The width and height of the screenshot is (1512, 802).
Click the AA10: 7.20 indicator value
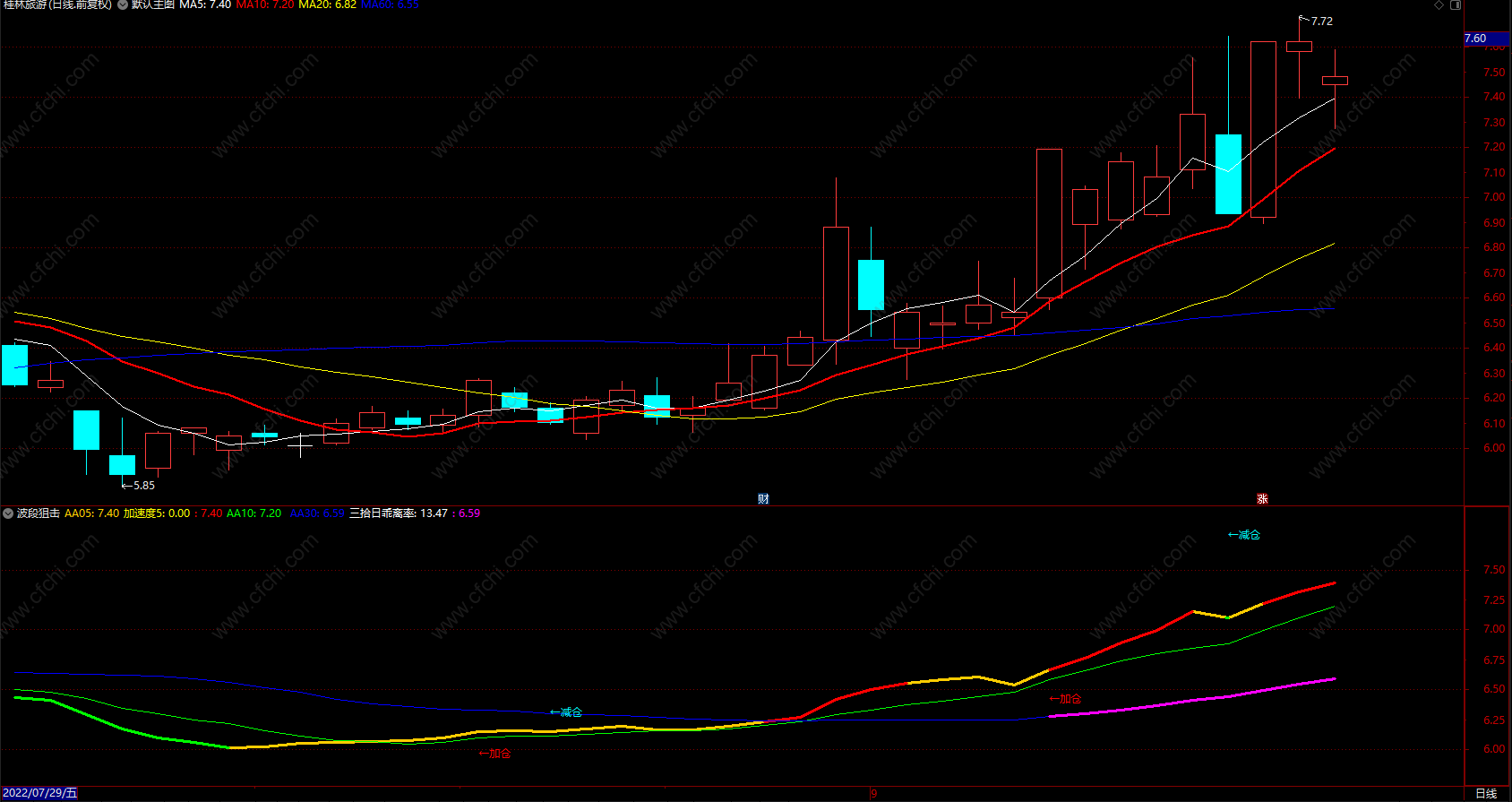click(x=253, y=513)
